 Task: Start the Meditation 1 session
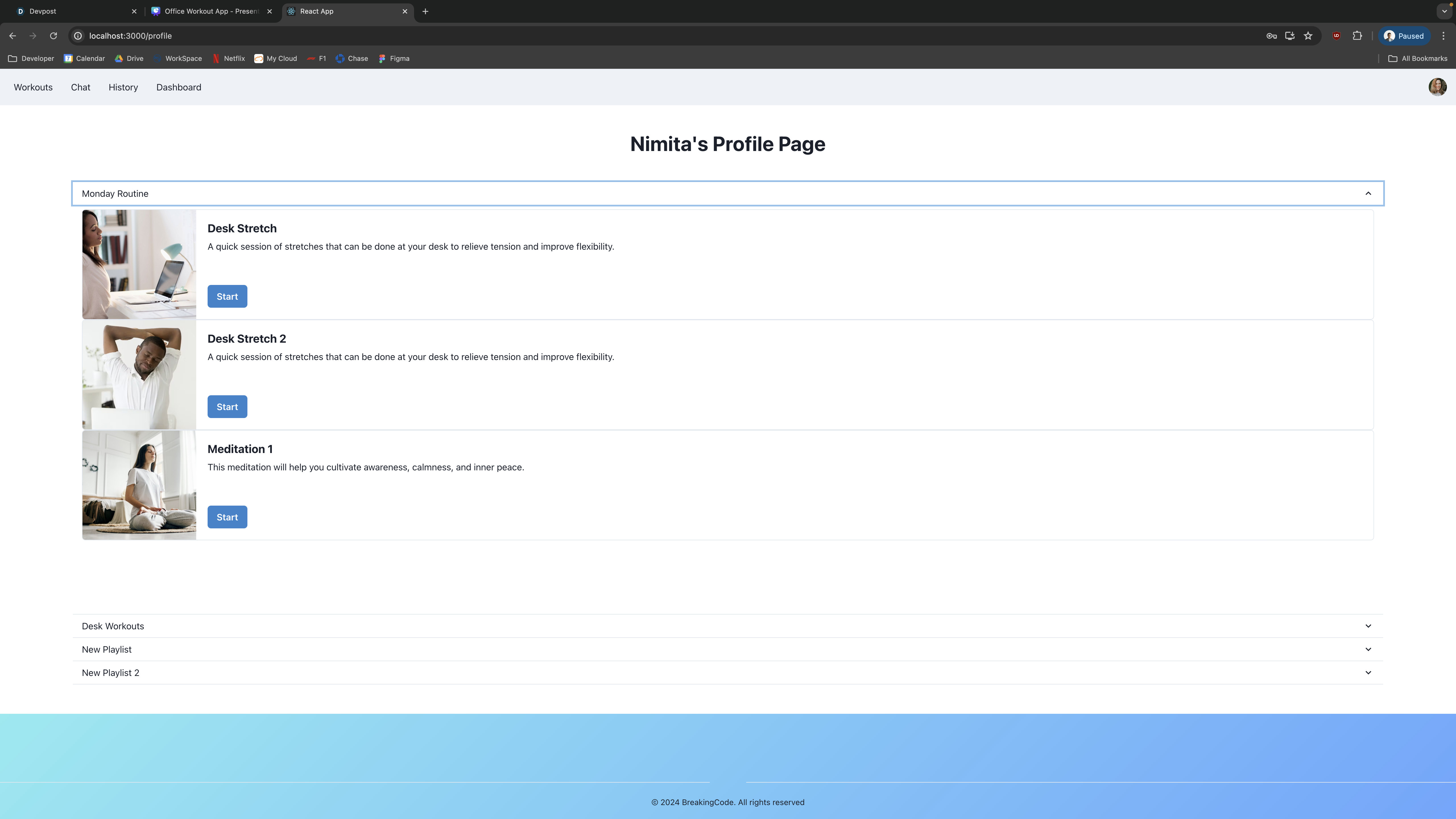227,517
